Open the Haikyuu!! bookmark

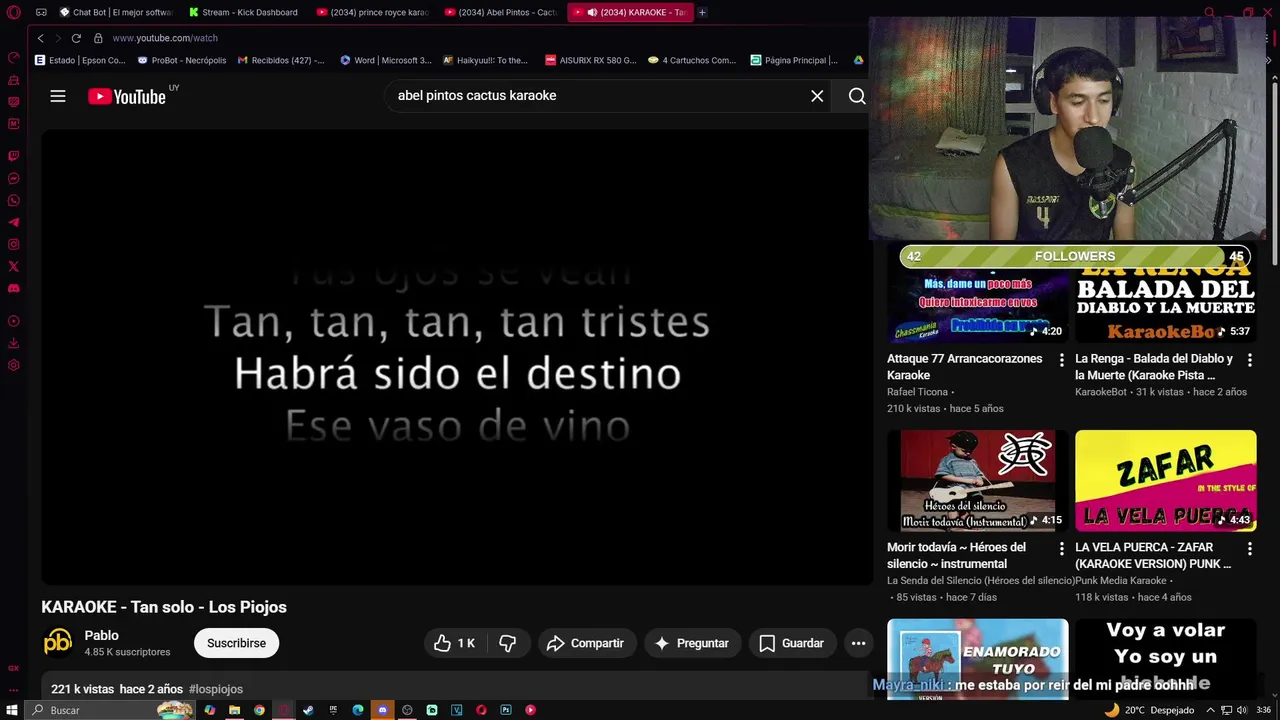coord(485,60)
